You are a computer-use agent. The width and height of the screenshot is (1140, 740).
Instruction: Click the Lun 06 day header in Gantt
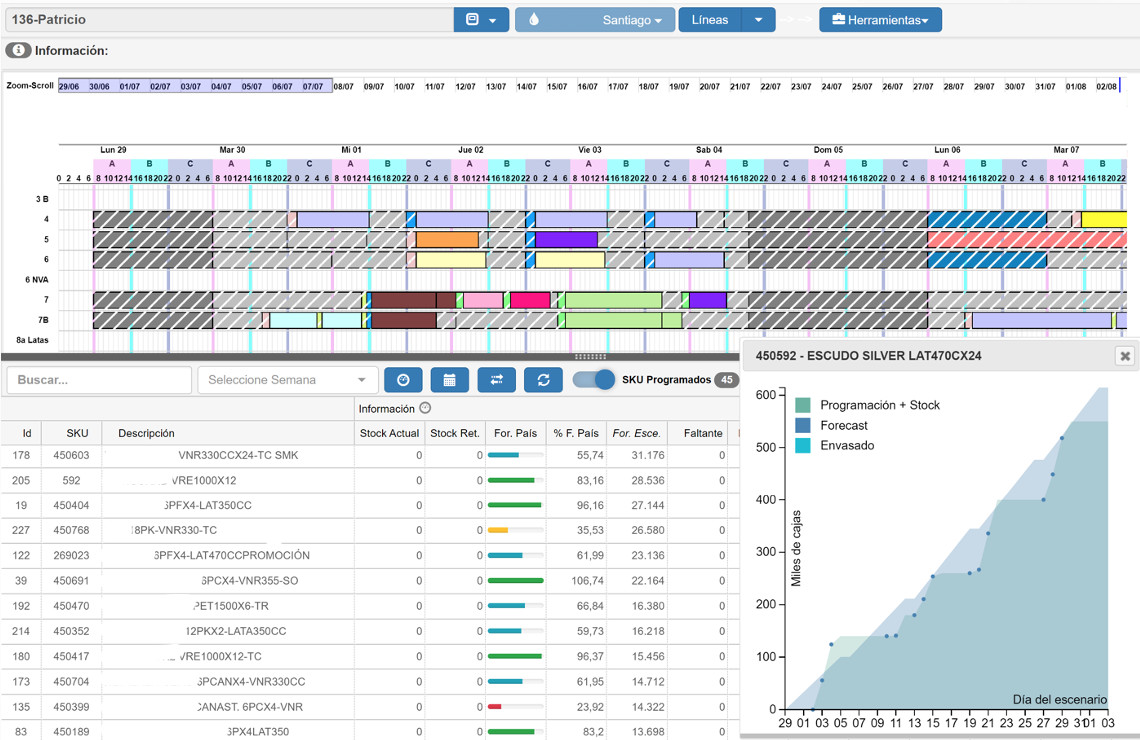(x=947, y=150)
